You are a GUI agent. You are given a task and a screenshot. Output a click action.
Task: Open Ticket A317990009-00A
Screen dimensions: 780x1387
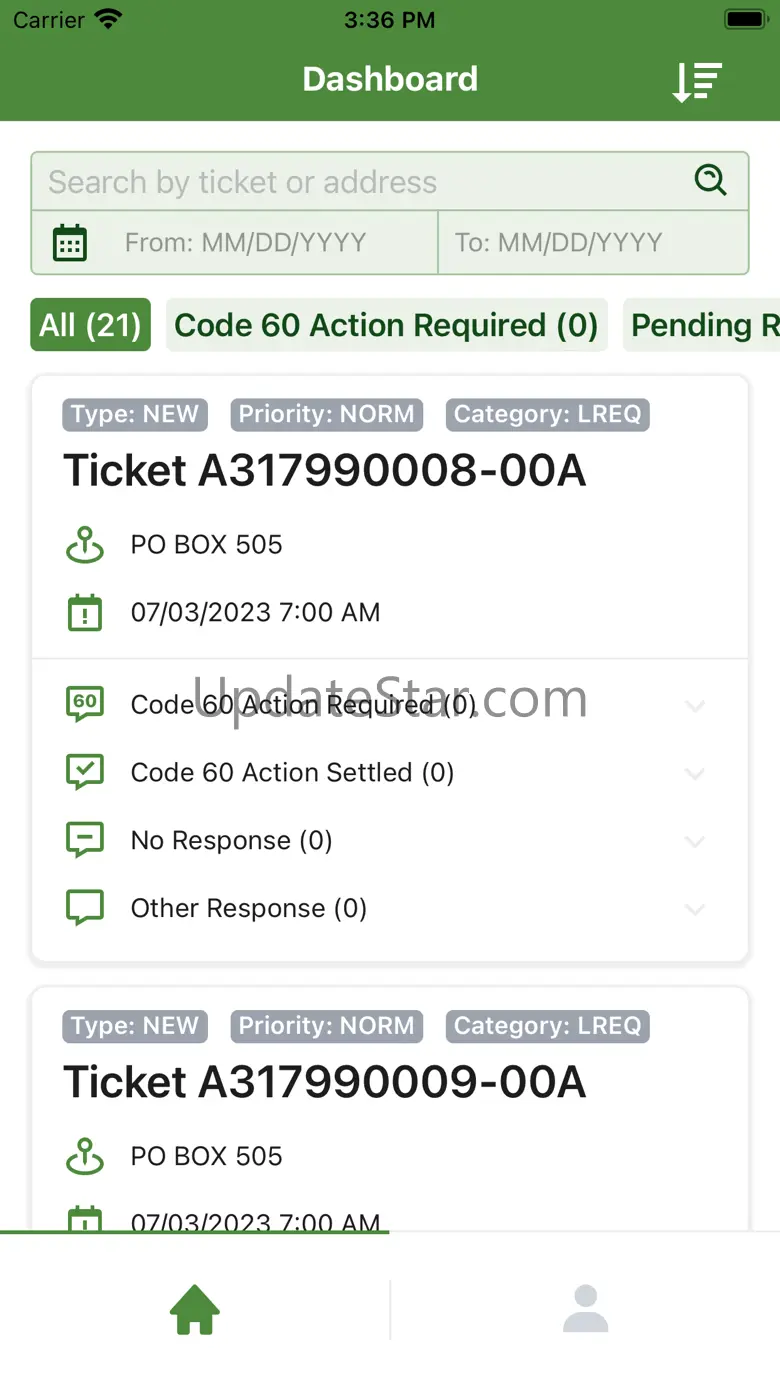coord(325,1083)
